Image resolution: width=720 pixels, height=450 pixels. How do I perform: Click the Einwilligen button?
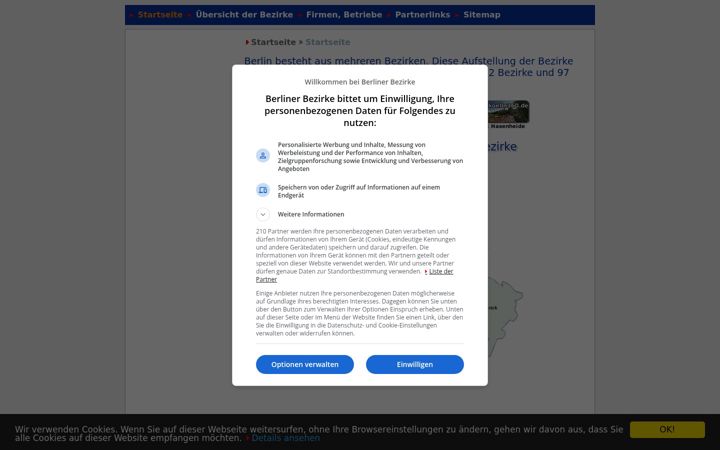point(415,365)
